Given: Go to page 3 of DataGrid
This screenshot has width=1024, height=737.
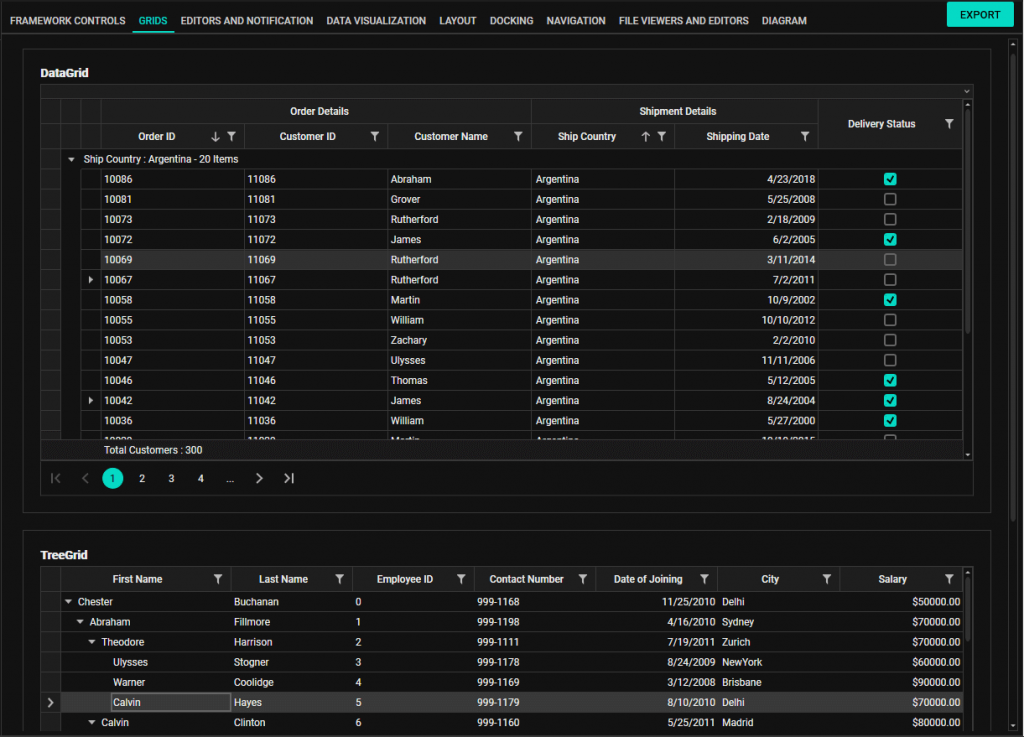Looking at the screenshot, I should 171,479.
